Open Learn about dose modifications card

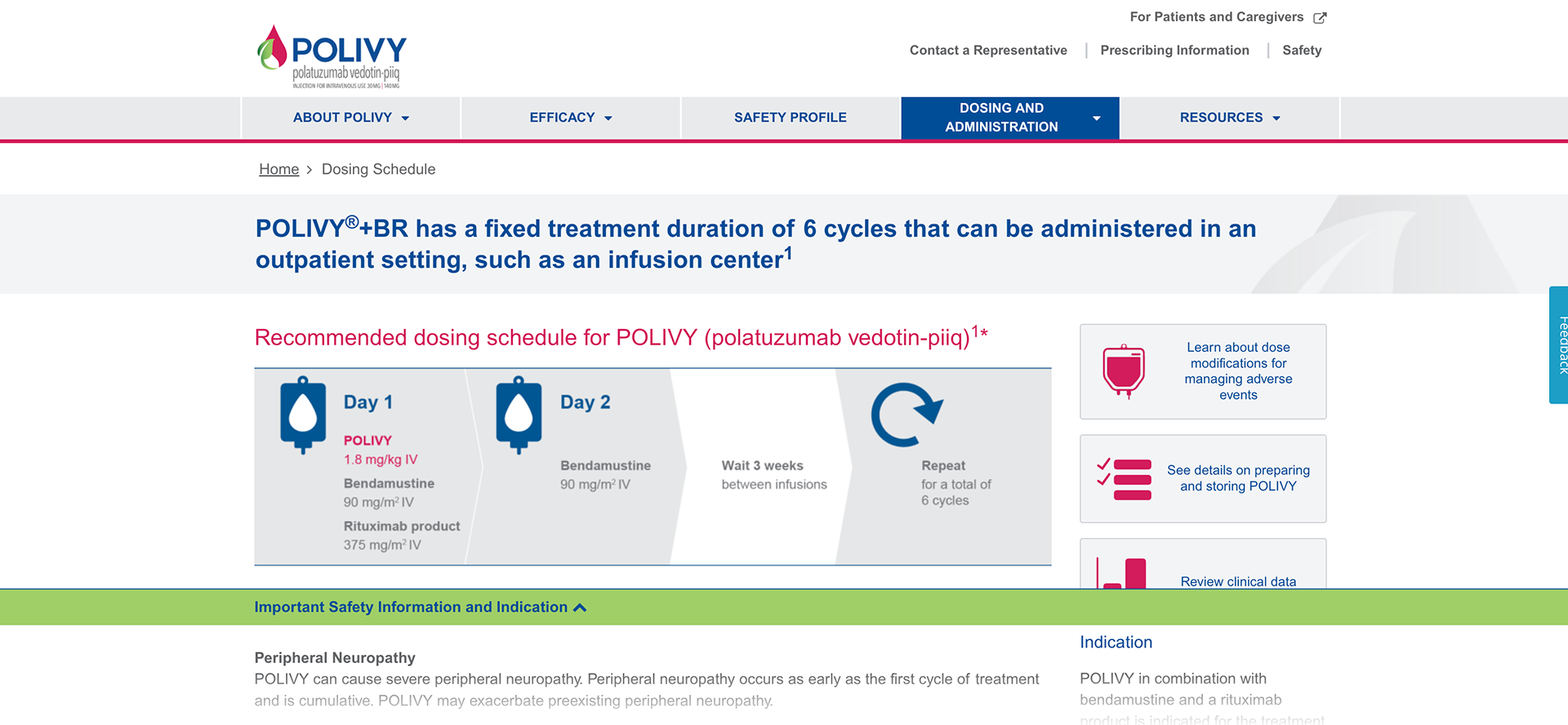1203,371
